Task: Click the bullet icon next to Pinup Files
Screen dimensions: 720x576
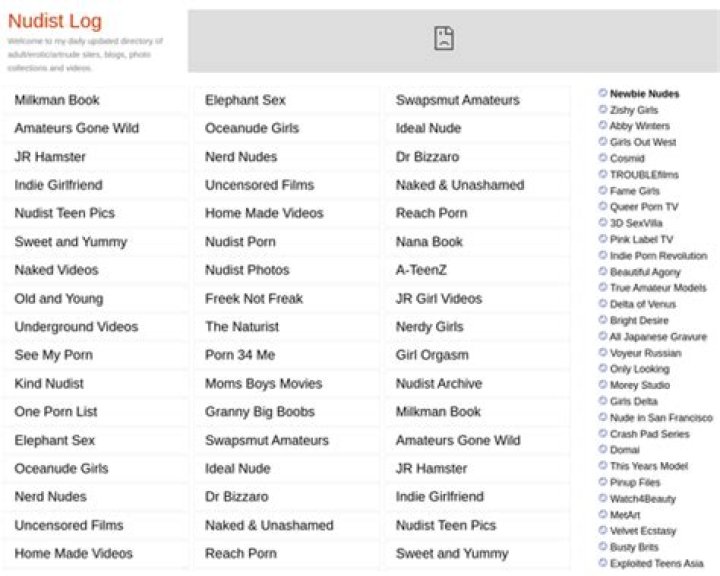Action: pos(602,482)
